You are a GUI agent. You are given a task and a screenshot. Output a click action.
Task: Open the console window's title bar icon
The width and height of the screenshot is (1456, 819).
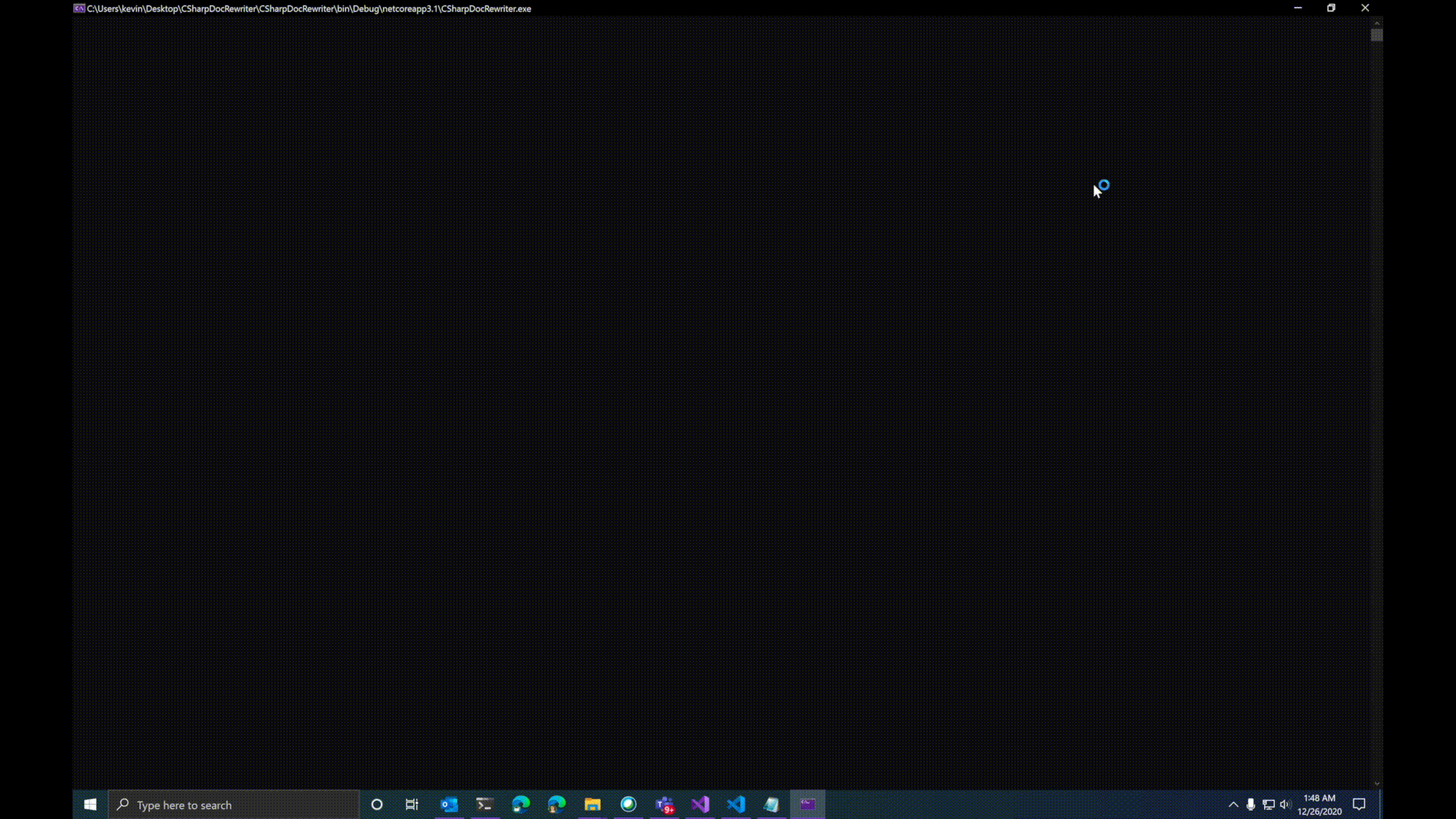(79, 8)
